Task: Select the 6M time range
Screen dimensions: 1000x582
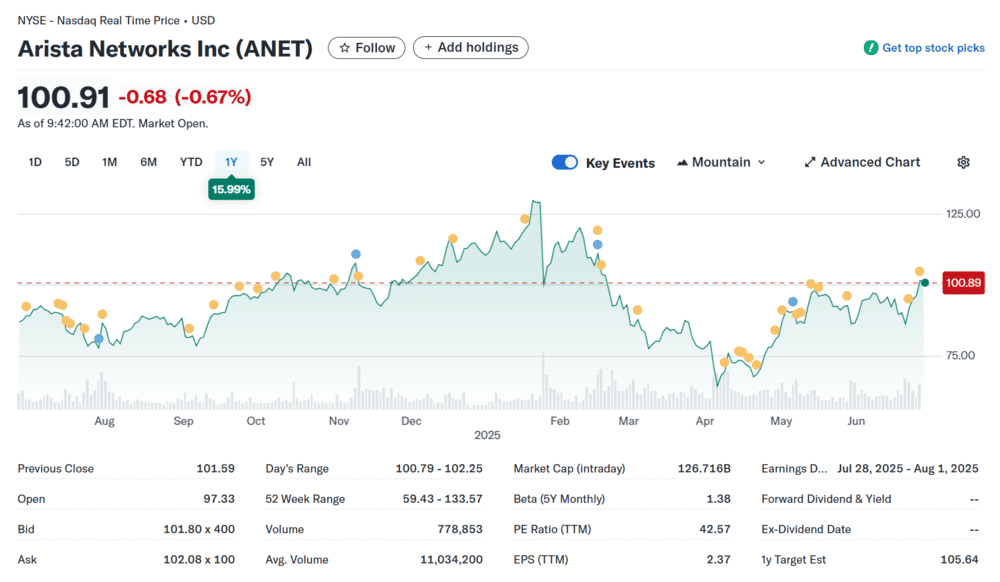Action: click(149, 163)
